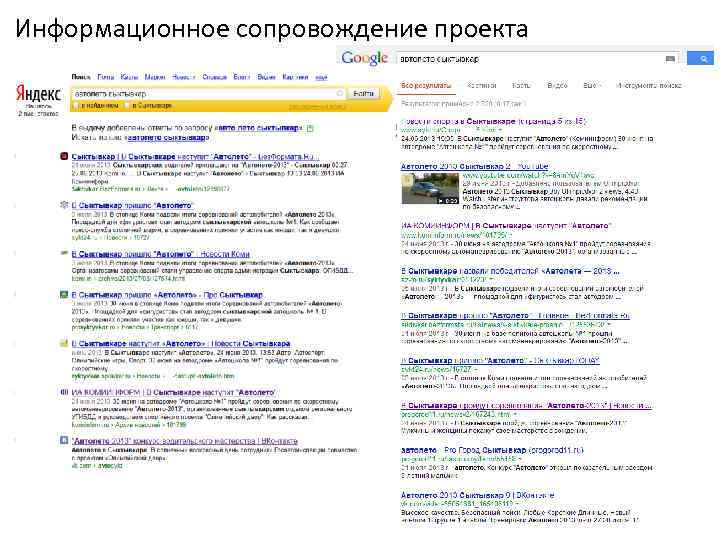Click the Yandex "Найти" button
720x540 pixels.
tap(364, 94)
